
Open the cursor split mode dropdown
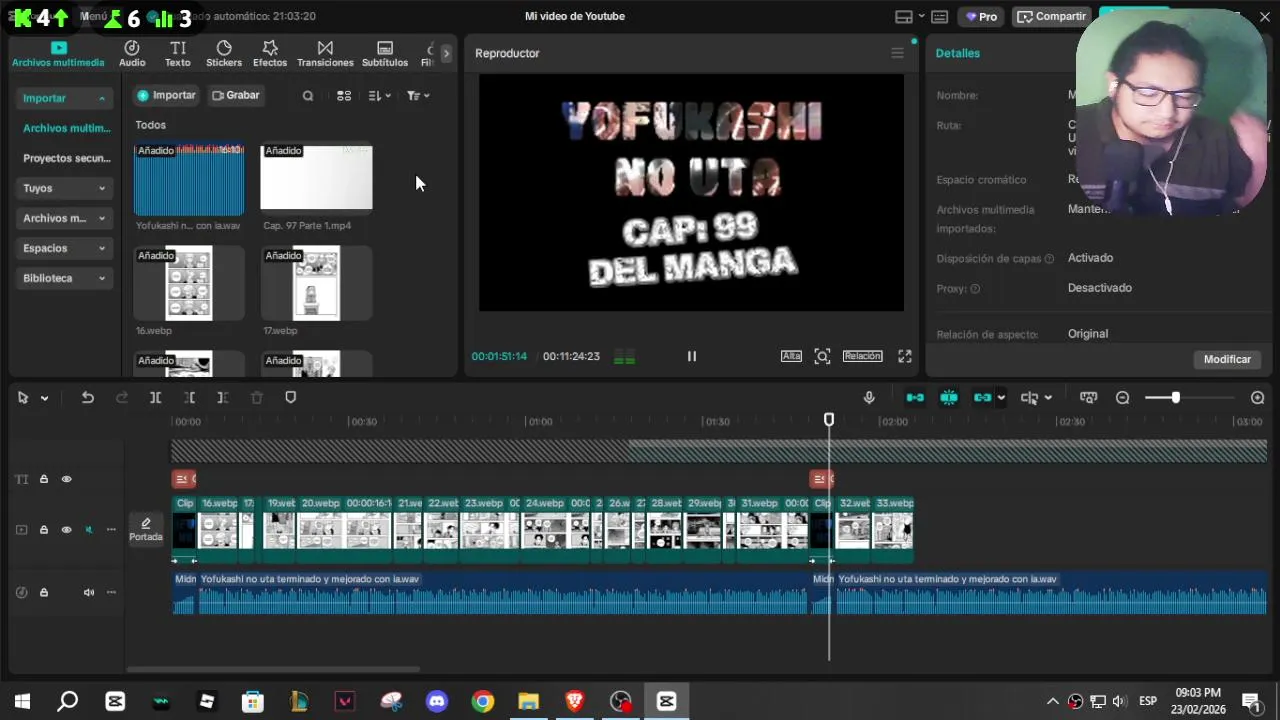coord(1048,398)
